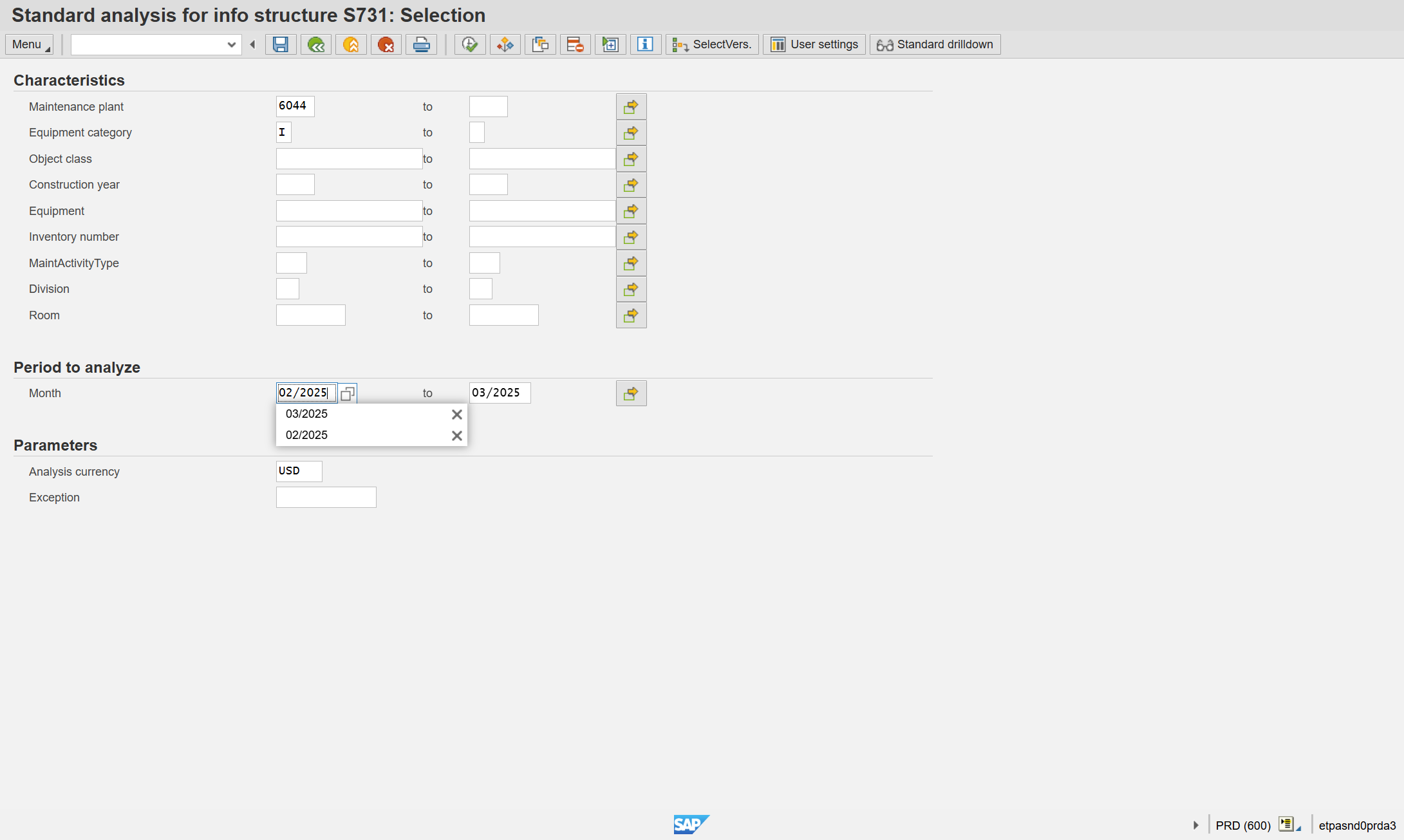The width and height of the screenshot is (1404, 840).
Task: Select 02/2025 from the history list
Action: 306,435
